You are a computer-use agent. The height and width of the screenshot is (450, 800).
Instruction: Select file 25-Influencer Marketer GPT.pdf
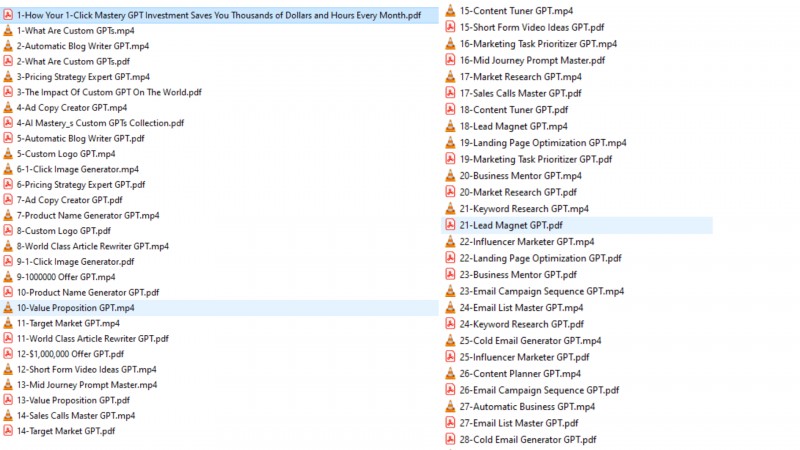pos(524,357)
